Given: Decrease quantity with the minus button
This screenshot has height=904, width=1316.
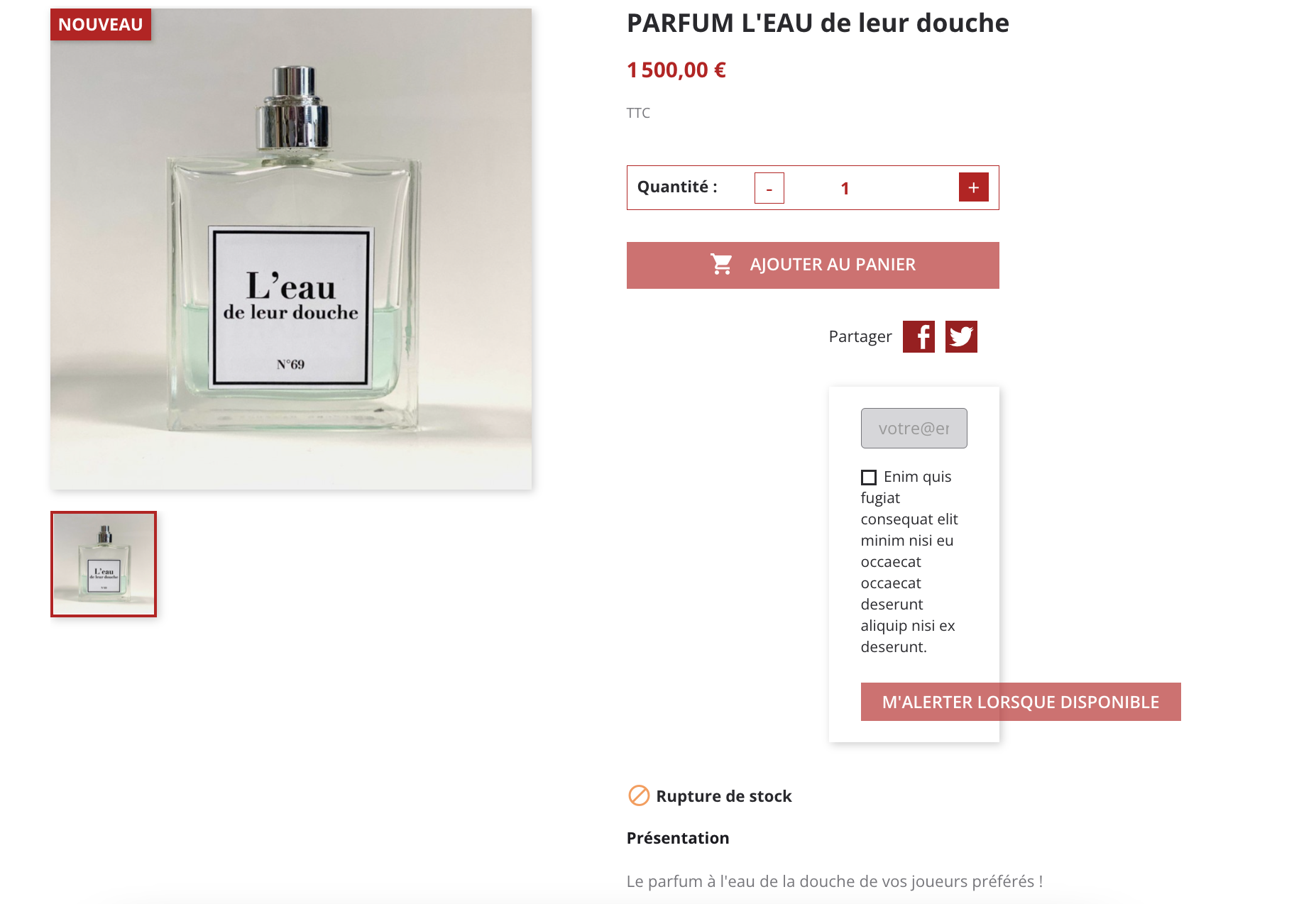Looking at the screenshot, I should point(769,188).
